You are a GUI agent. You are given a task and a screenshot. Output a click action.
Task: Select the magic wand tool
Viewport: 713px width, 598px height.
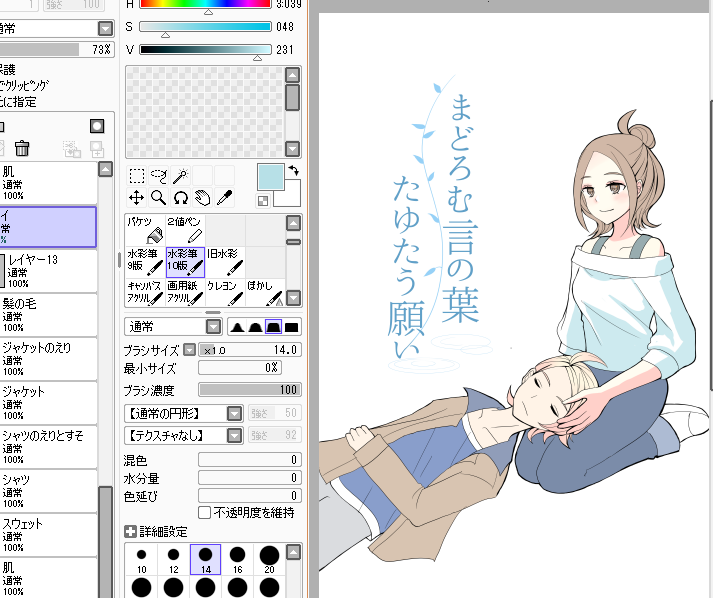[x=181, y=176]
